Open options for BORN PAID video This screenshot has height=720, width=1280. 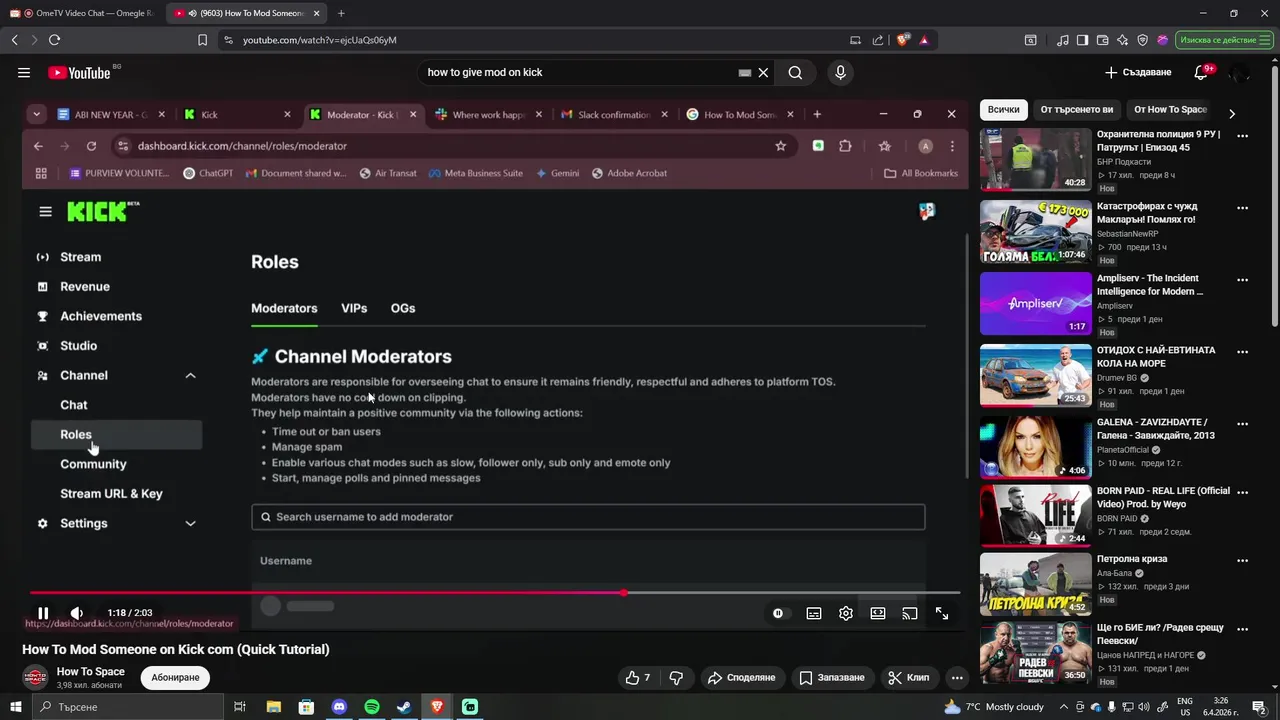click(x=1243, y=493)
